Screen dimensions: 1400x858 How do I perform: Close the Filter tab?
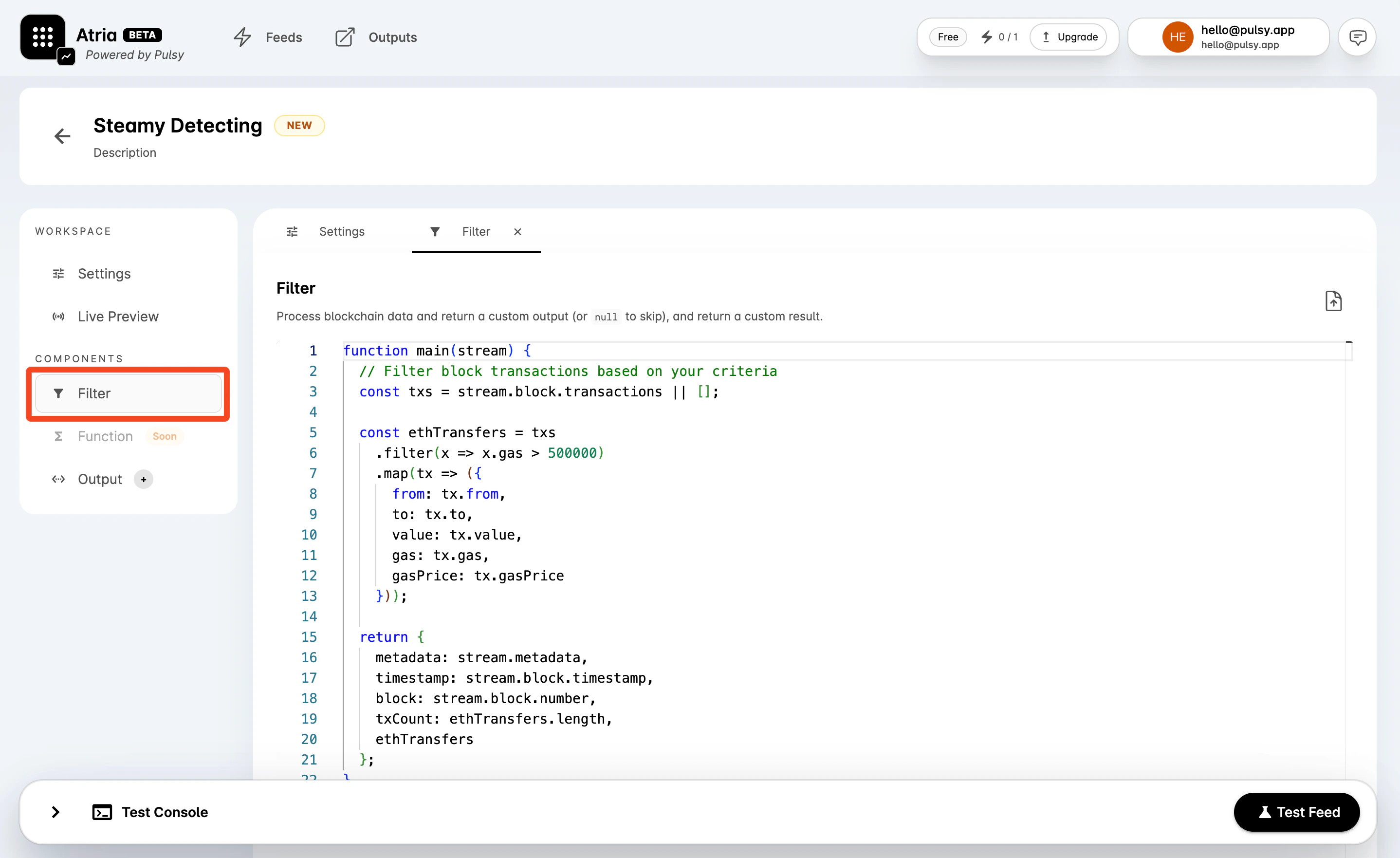coord(517,232)
